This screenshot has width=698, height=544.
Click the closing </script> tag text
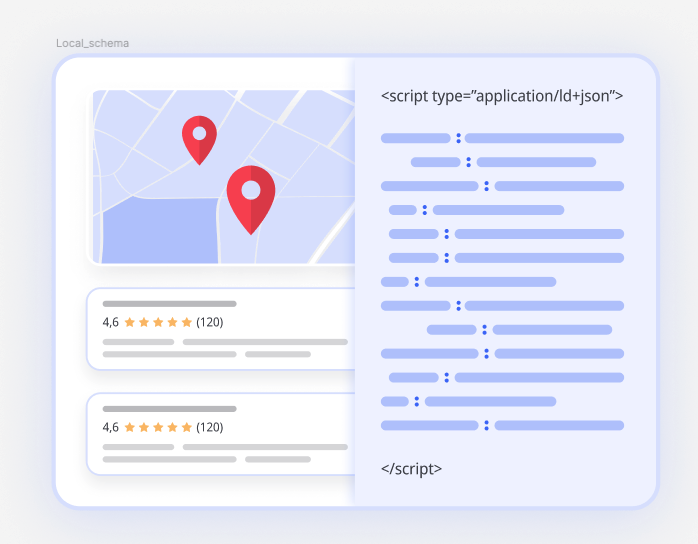pyautogui.click(x=411, y=469)
